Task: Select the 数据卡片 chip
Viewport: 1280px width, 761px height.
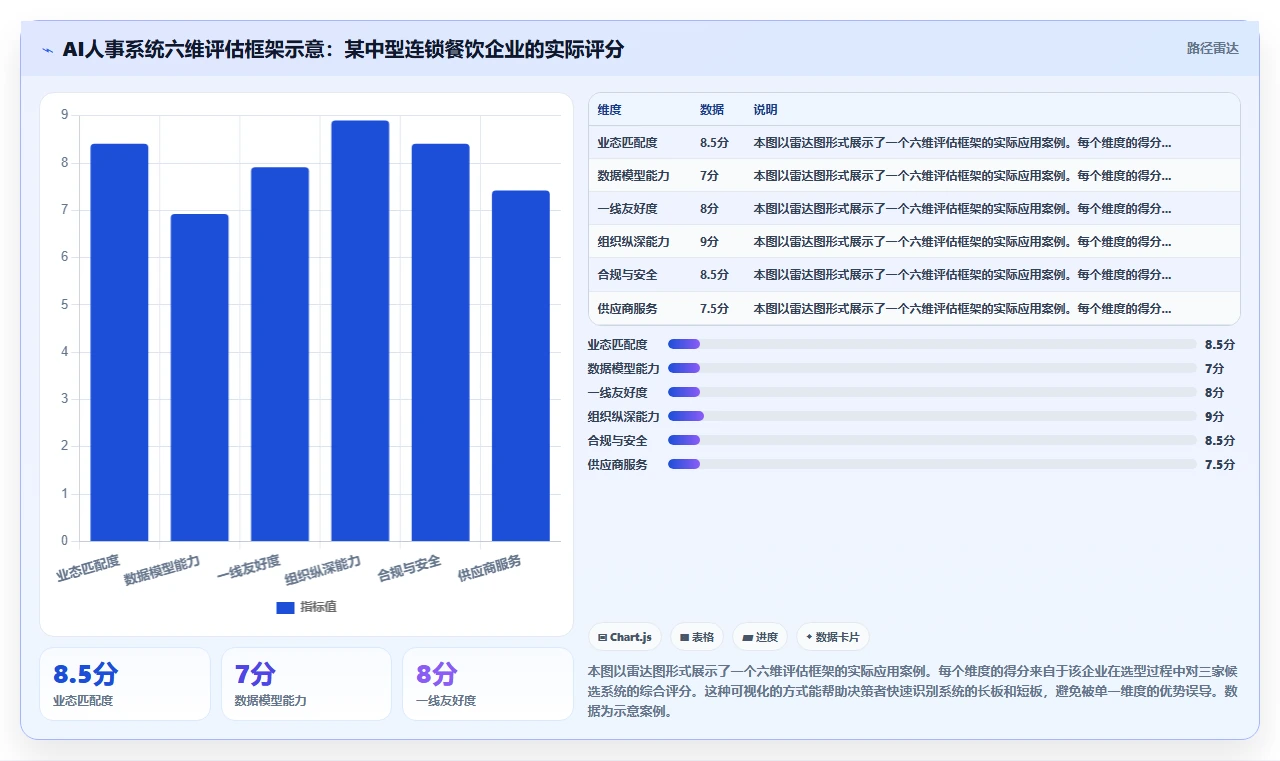Action: (833, 637)
